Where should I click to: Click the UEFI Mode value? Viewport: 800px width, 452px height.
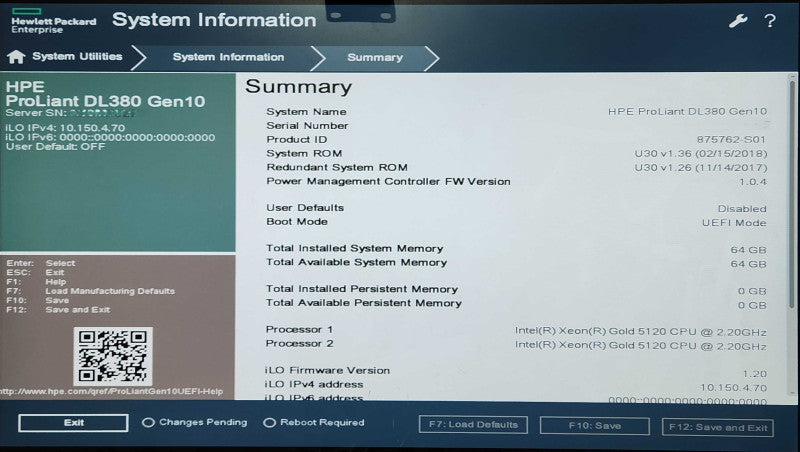734,223
